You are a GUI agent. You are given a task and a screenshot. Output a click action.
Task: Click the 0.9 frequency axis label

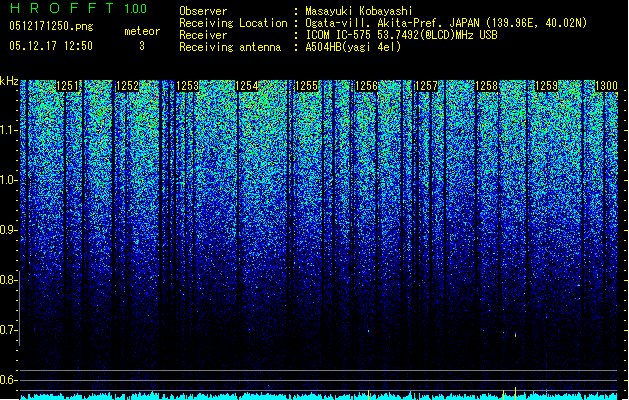click(8, 230)
